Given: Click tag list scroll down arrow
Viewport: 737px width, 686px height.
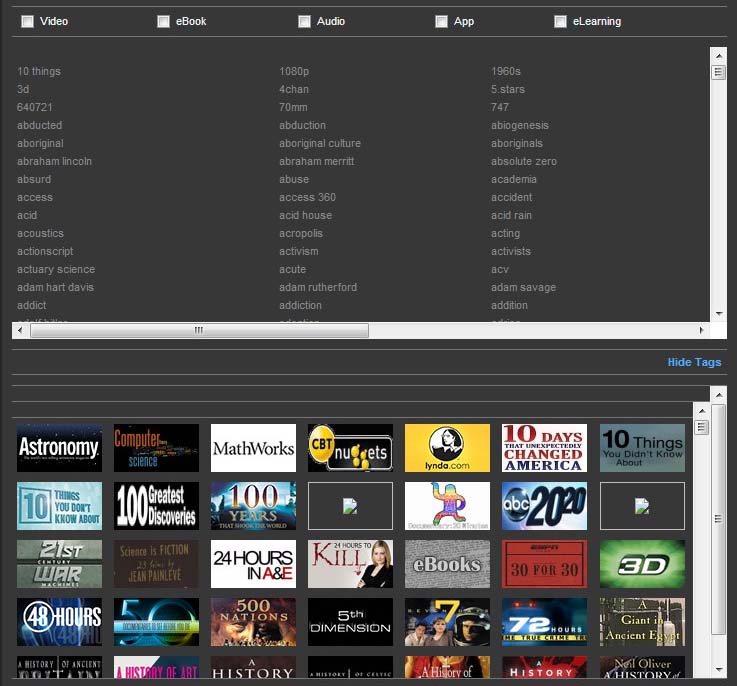Looking at the screenshot, I should tap(718, 314).
